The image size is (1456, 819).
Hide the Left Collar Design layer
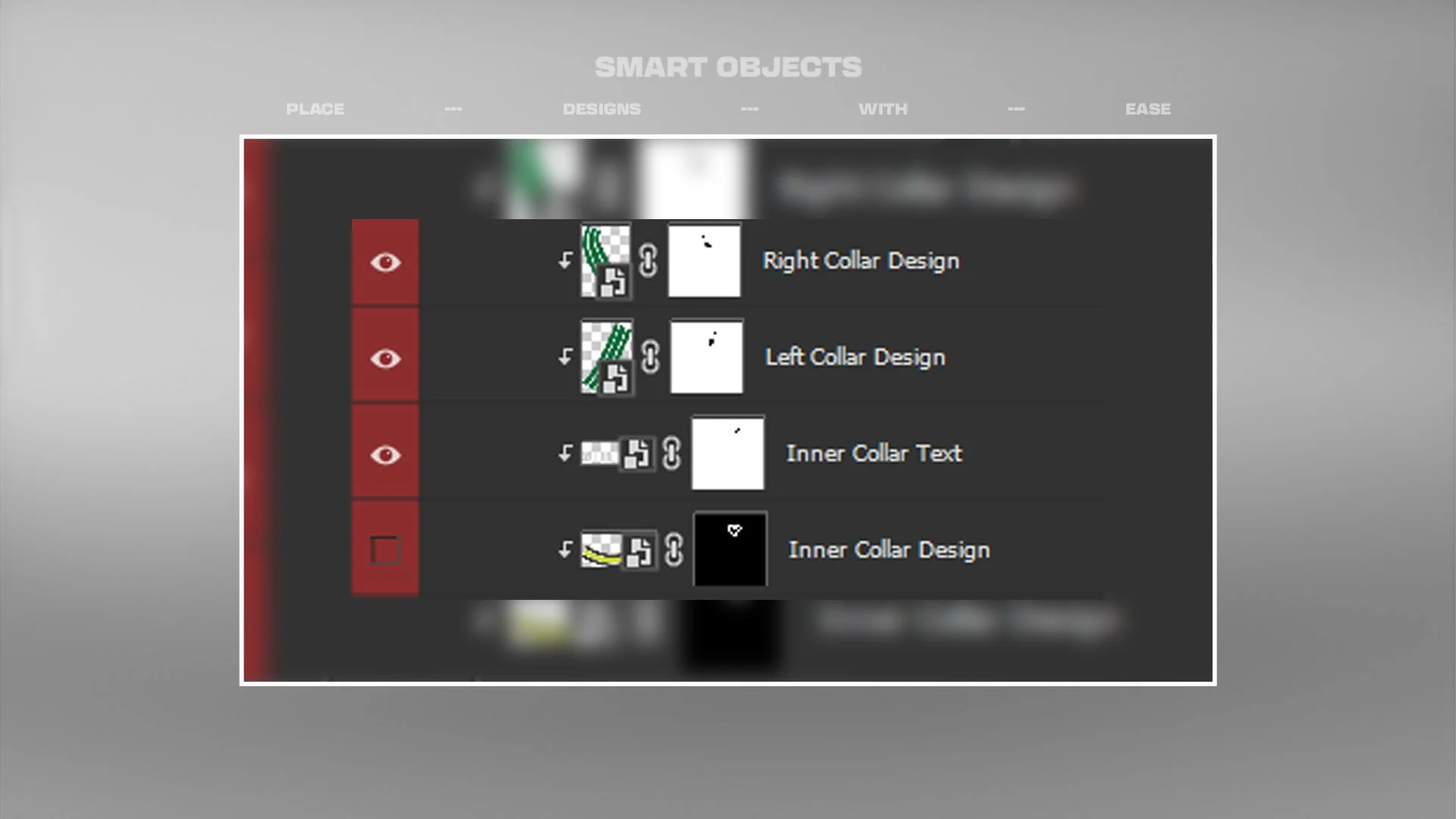pos(385,358)
